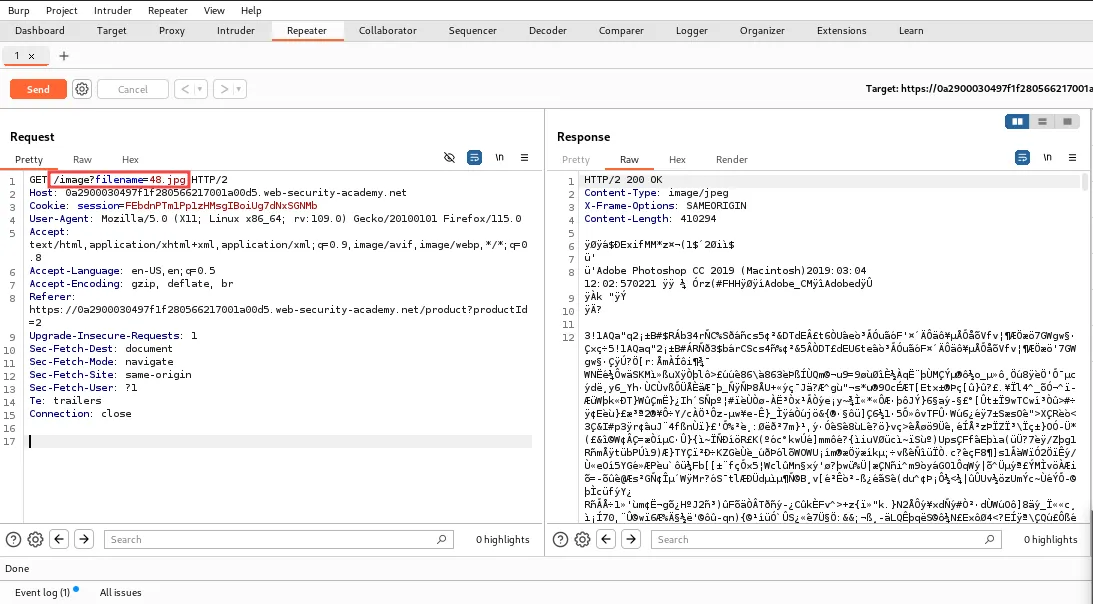1093x604 pixels.
Task: Open history dropdown beside back arrow
Action: (x=200, y=89)
